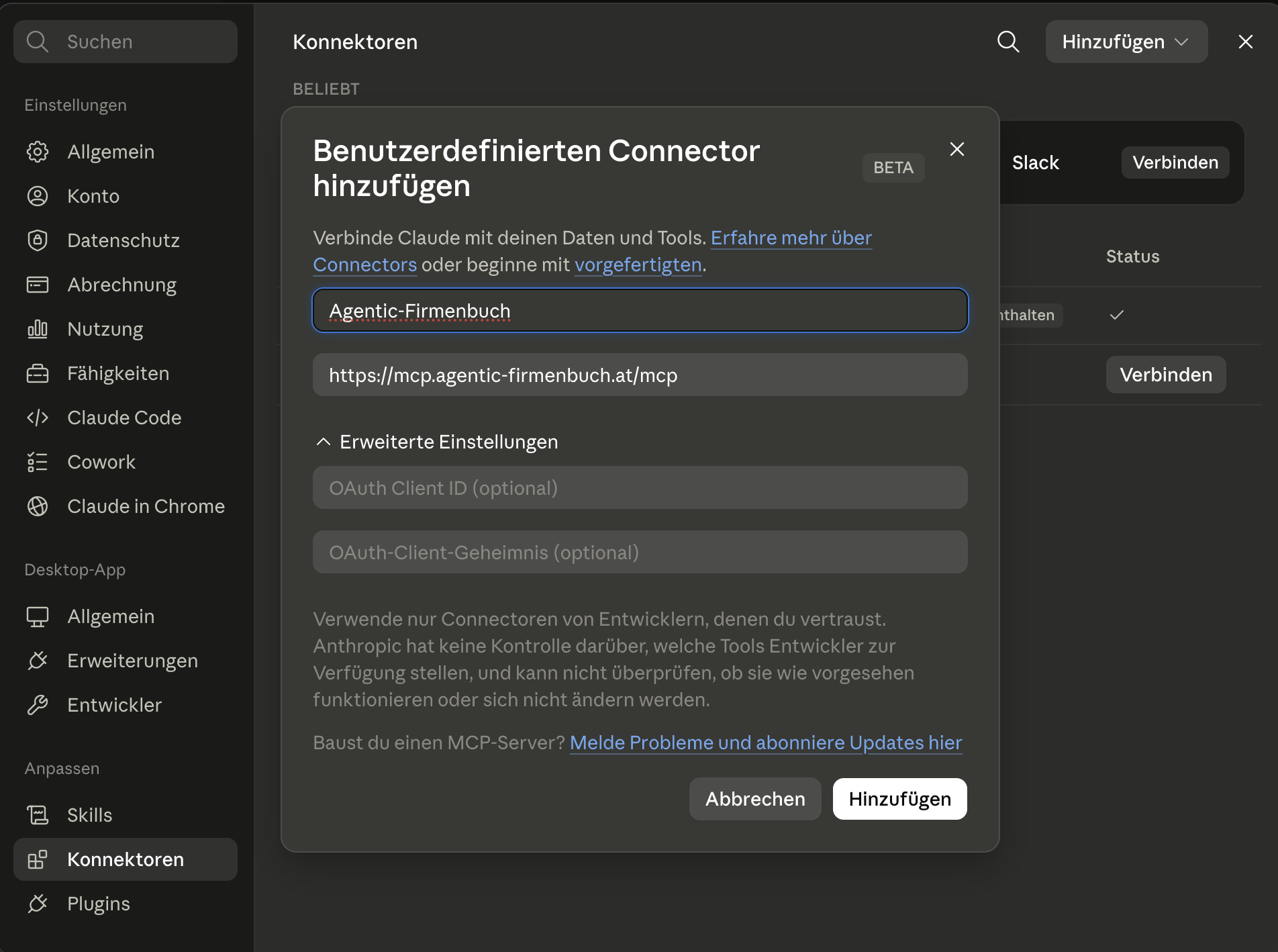Open the Datenschutz shield icon

[38, 240]
